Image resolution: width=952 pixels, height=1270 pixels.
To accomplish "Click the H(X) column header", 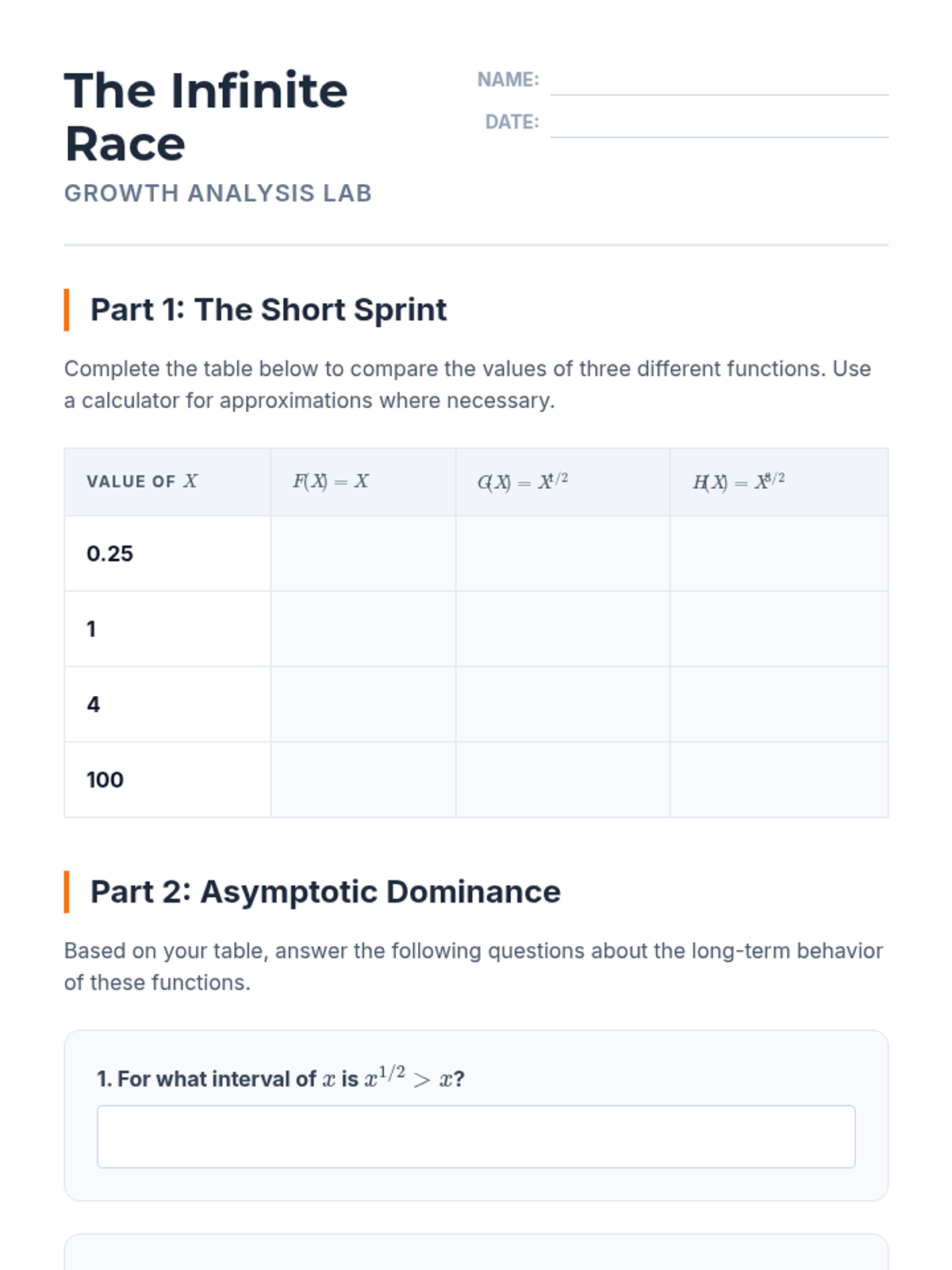I will tap(739, 482).
